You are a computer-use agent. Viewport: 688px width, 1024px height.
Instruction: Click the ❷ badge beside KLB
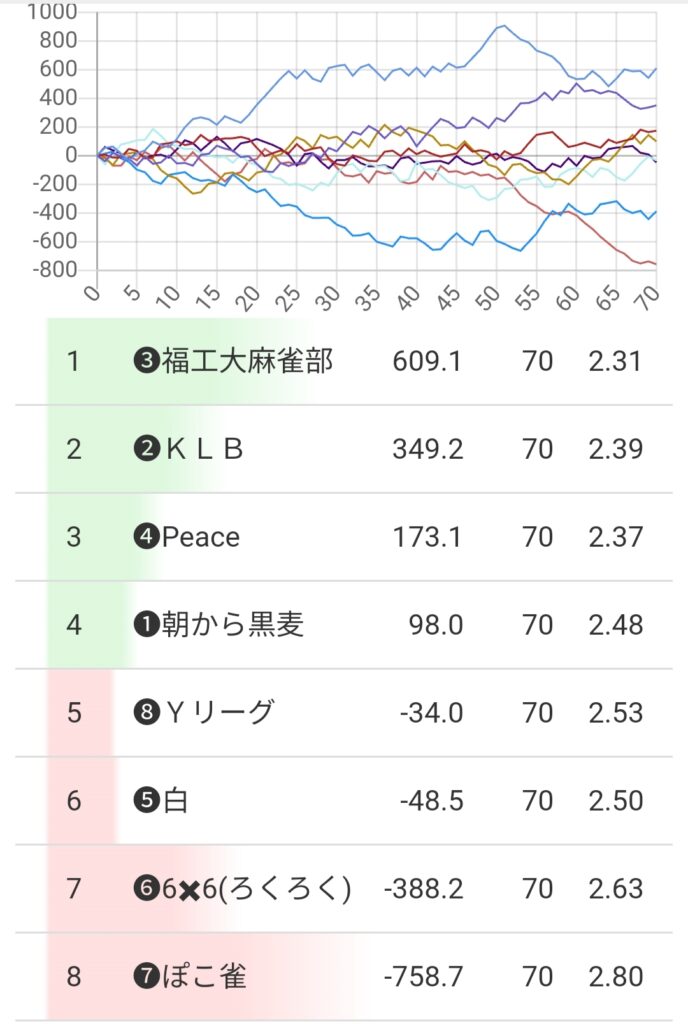[x=147, y=449]
